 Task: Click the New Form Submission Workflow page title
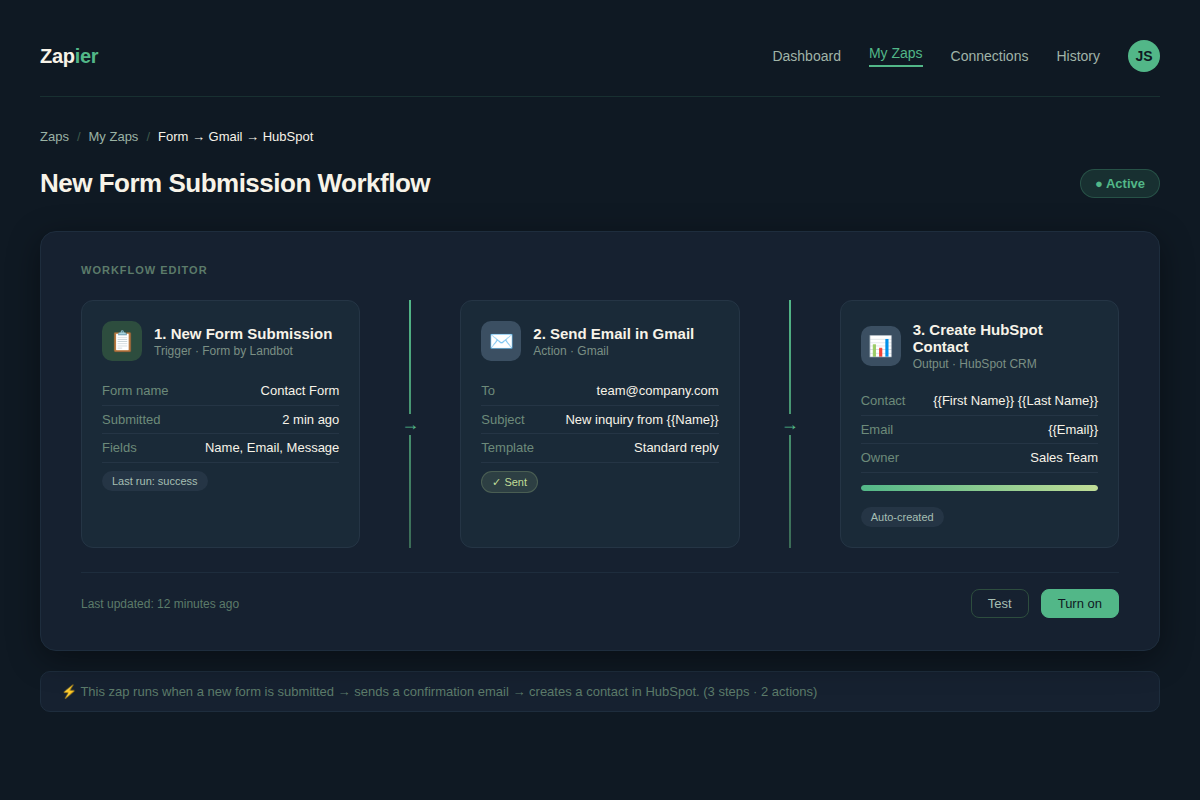tap(235, 183)
